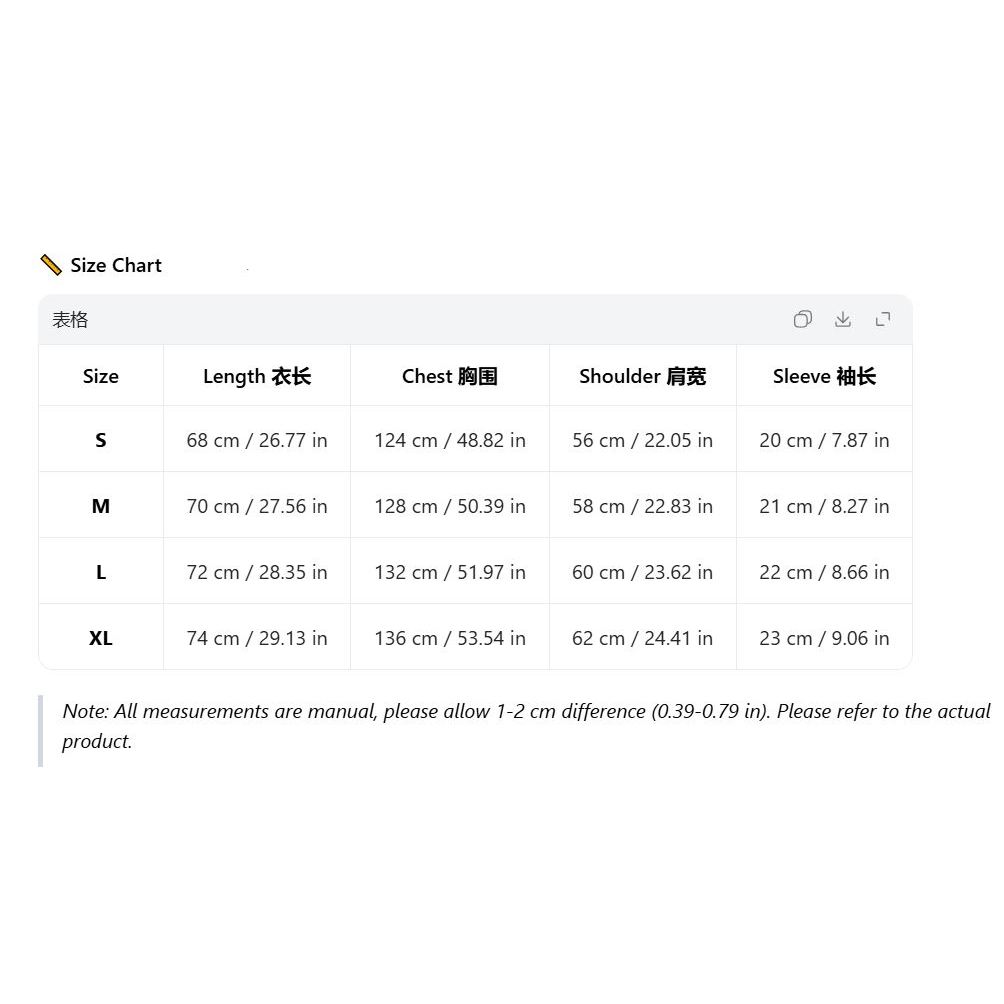The width and height of the screenshot is (1004, 1004).
Task: Click the measurement note text
Action: 526,726
